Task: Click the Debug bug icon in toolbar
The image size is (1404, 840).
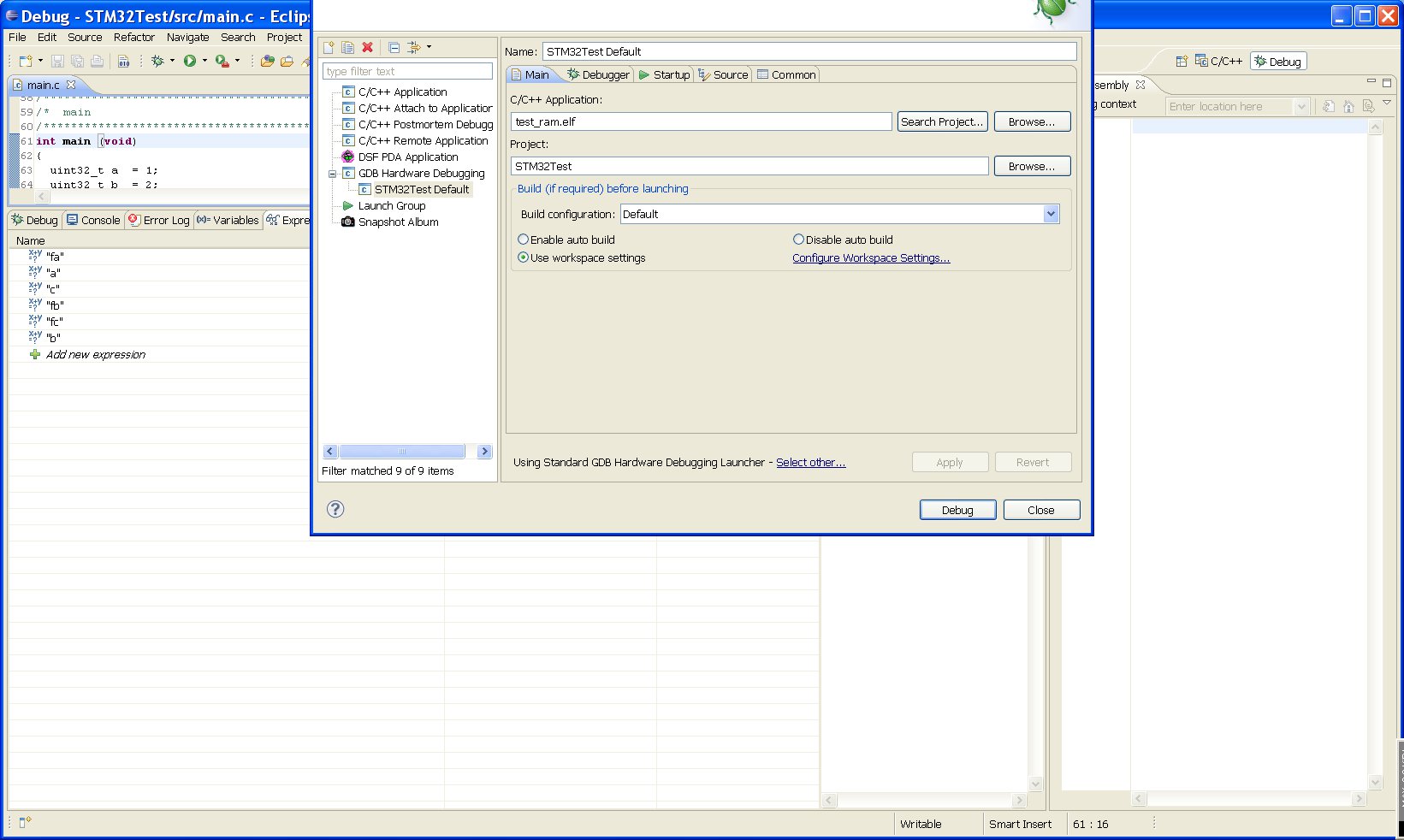Action: tap(157, 61)
